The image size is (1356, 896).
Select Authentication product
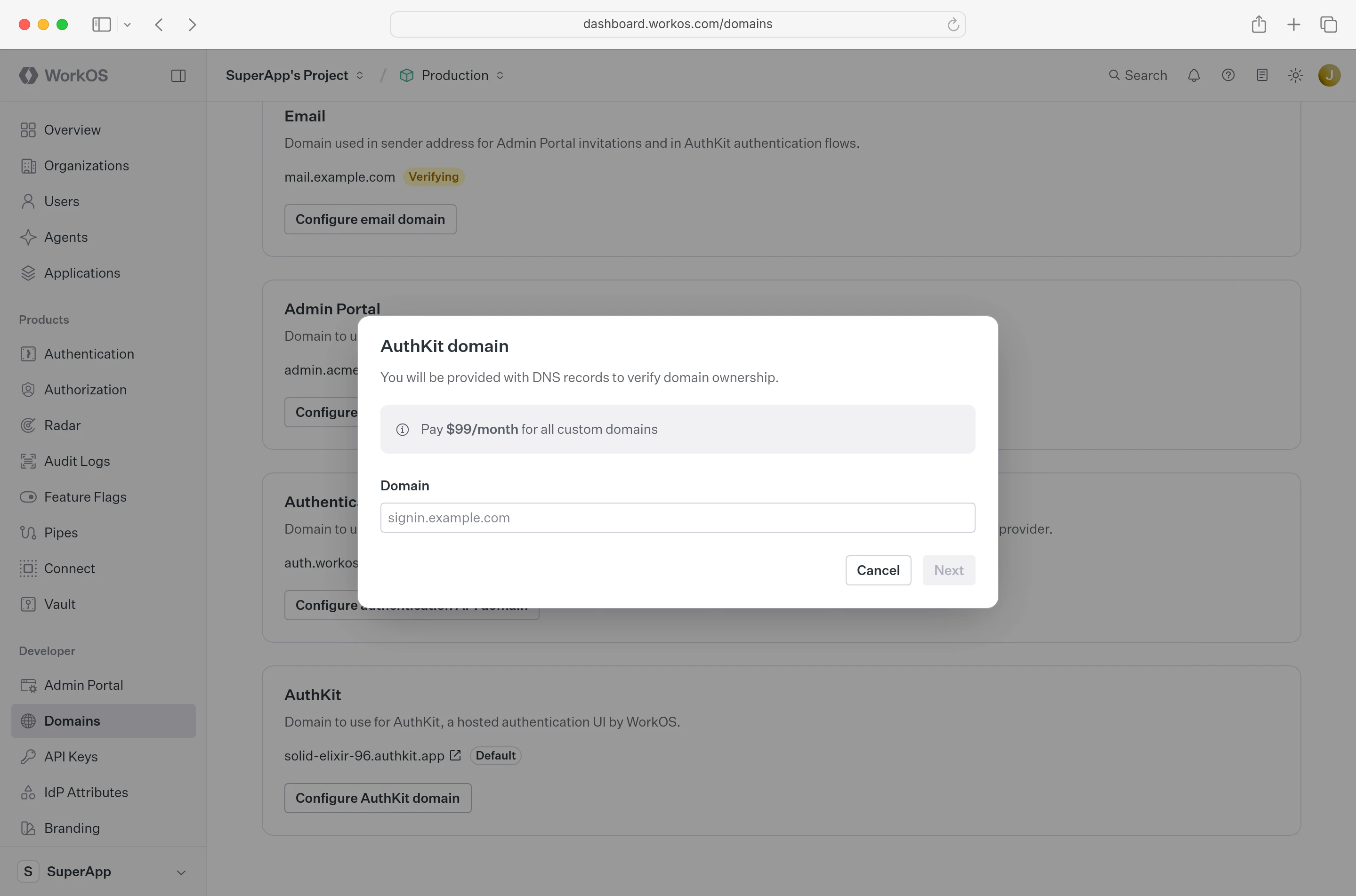(x=104, y=354)
